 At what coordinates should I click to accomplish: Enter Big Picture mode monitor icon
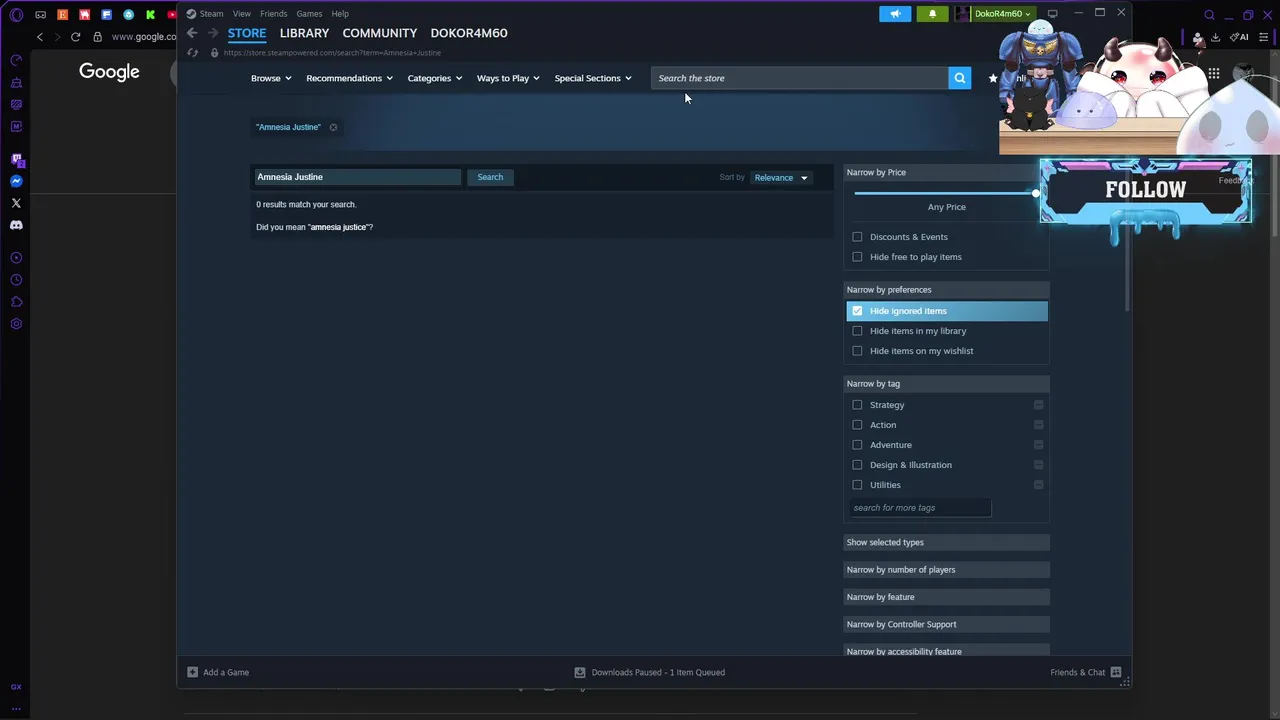pyautogui.click(x=1052, y=14)
